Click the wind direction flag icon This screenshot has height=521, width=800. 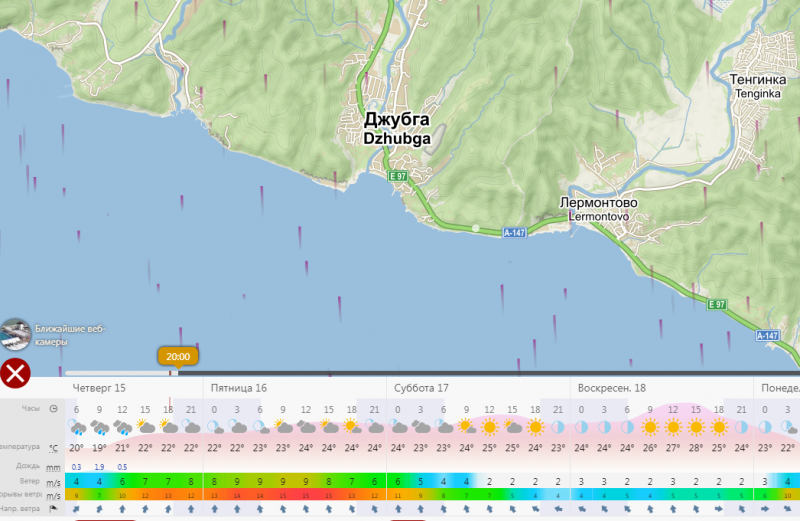click(x=53, y=509)
